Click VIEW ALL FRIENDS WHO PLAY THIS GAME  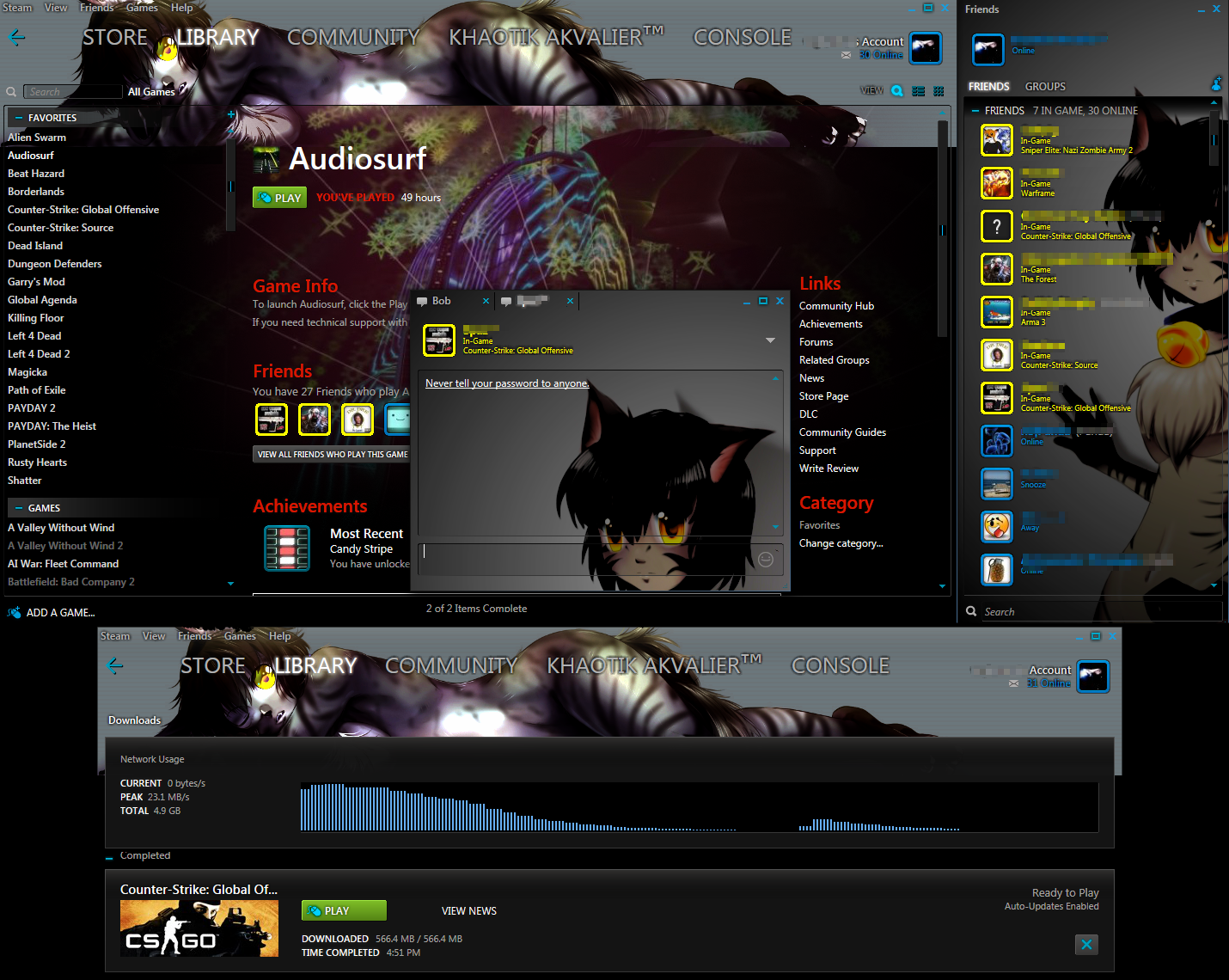(x=332, y=455)
